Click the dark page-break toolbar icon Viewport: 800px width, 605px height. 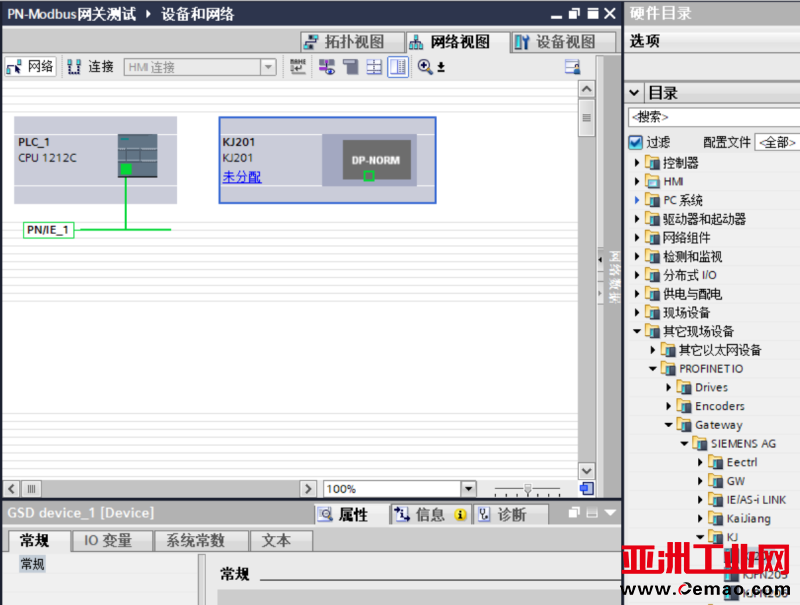pos(351,67)
